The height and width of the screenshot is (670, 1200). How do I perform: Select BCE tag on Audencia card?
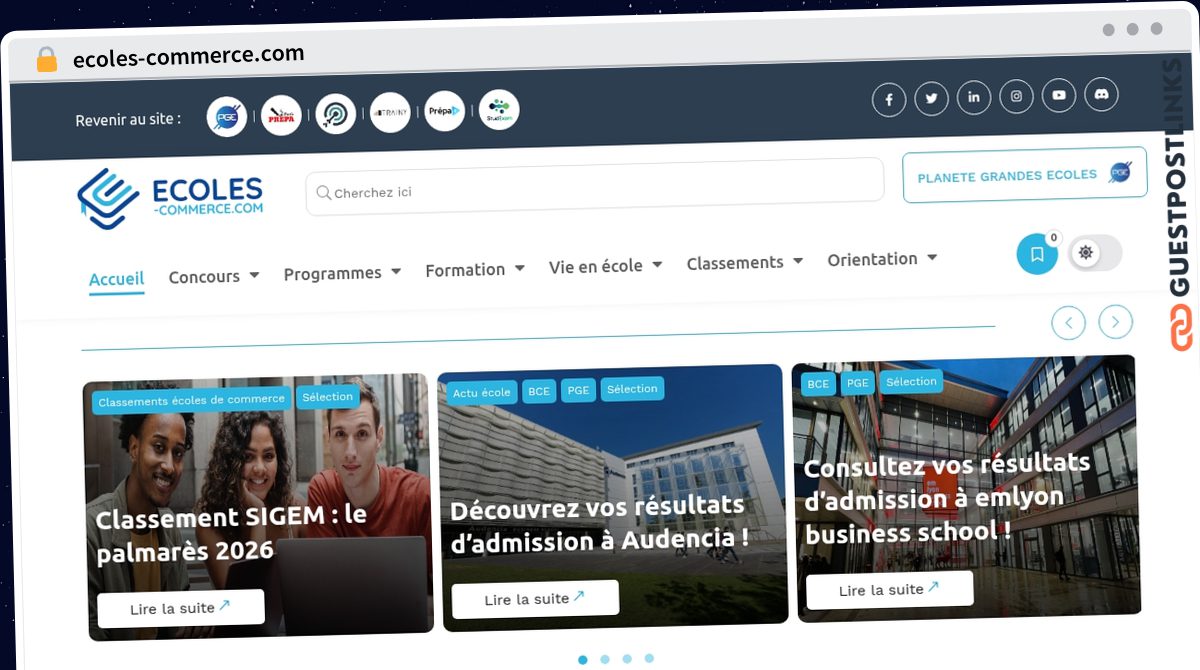539,391
